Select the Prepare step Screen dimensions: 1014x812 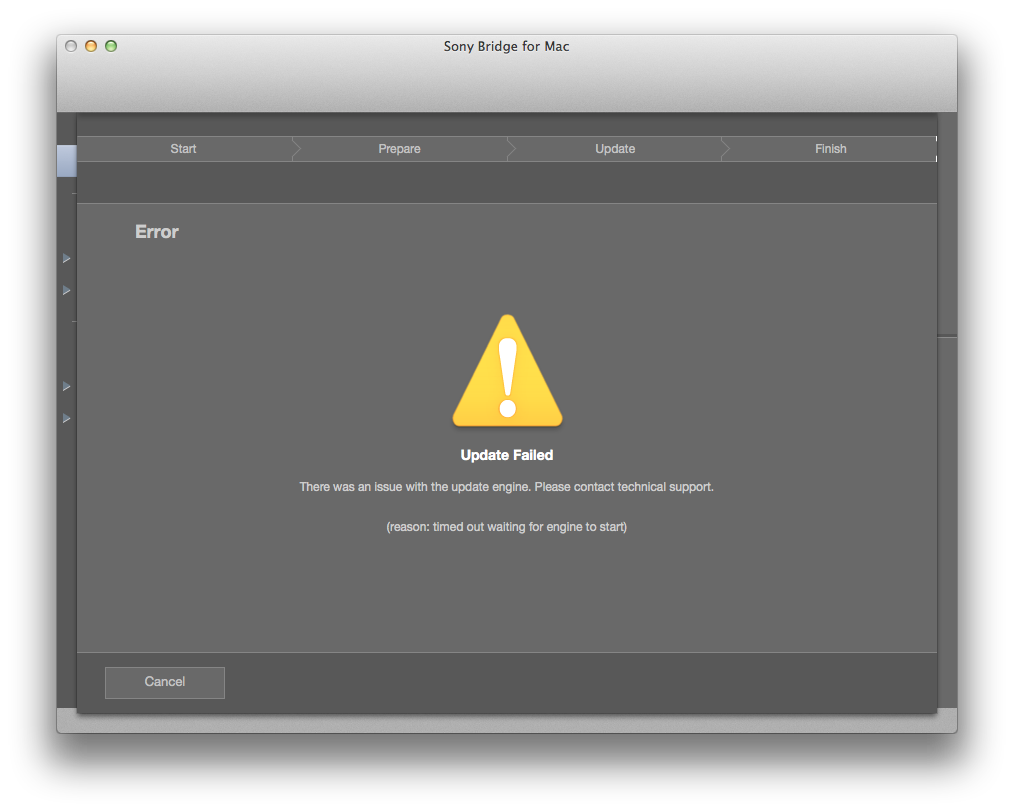click(x=400, y=149)
